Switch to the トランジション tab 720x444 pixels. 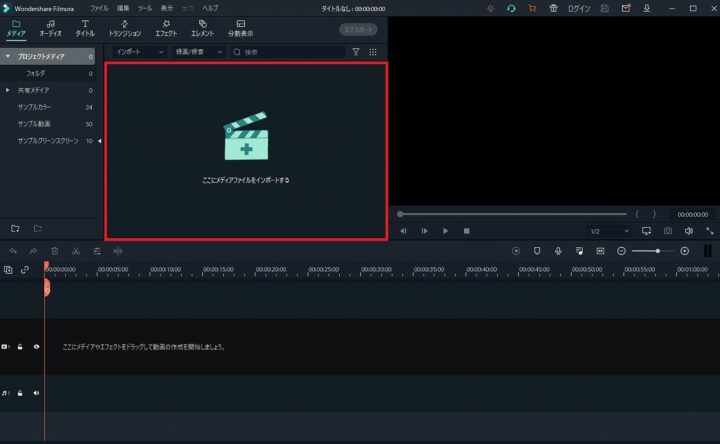[125, 27]
